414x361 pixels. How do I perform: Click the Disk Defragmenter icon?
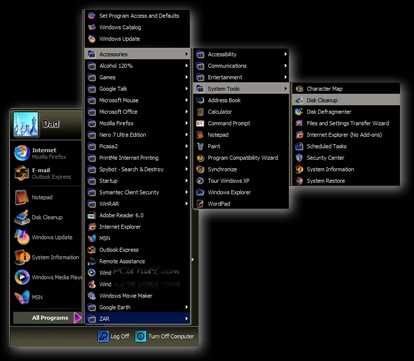299,112
